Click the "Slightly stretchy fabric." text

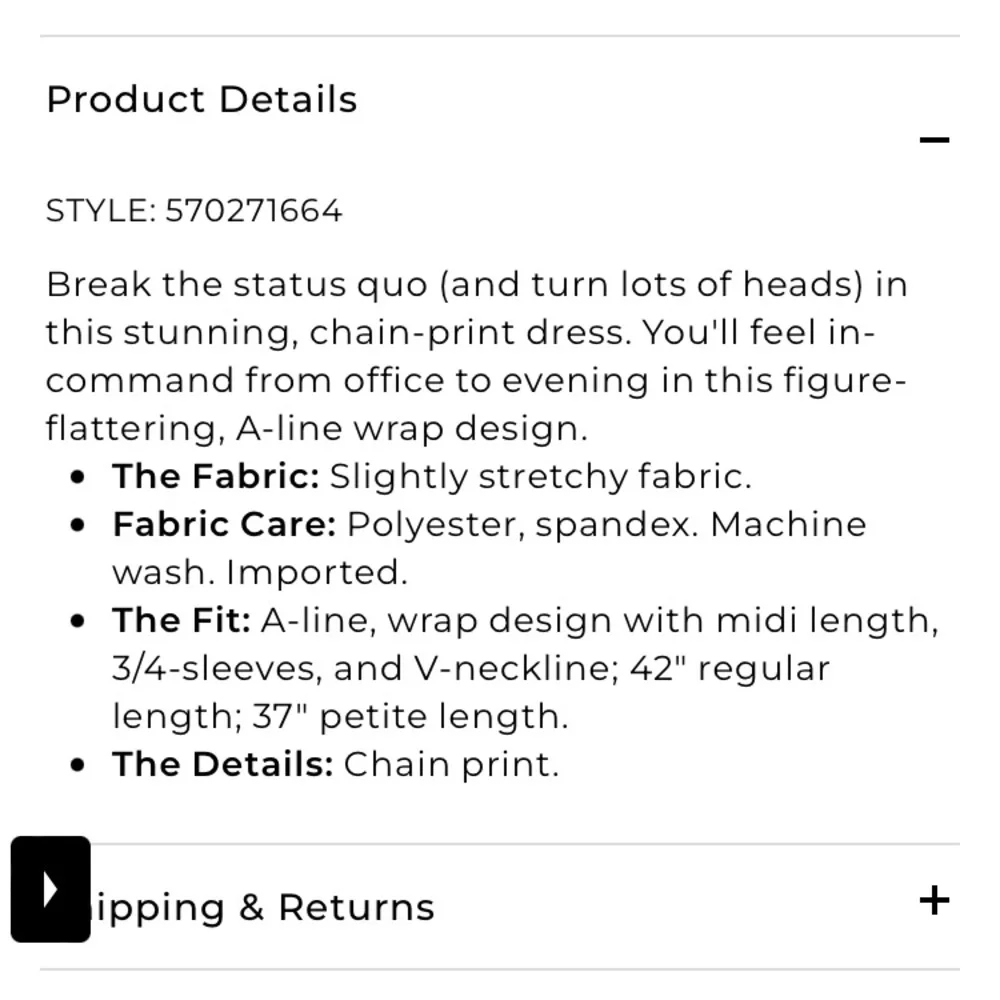pyautogui.click(x=540, y=476)
